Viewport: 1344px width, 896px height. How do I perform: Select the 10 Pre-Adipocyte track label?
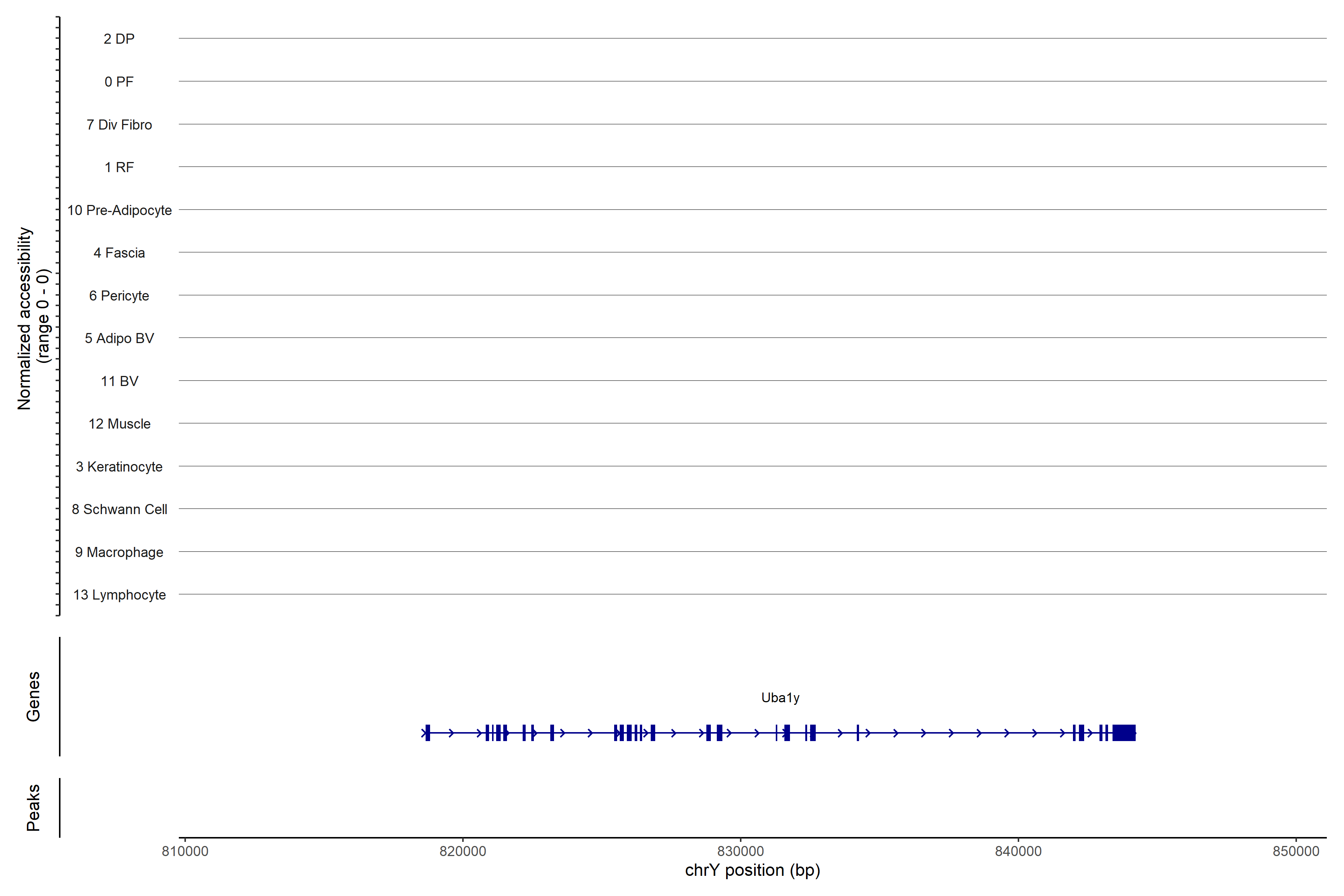pyautogui.click(x=119, y=210)
